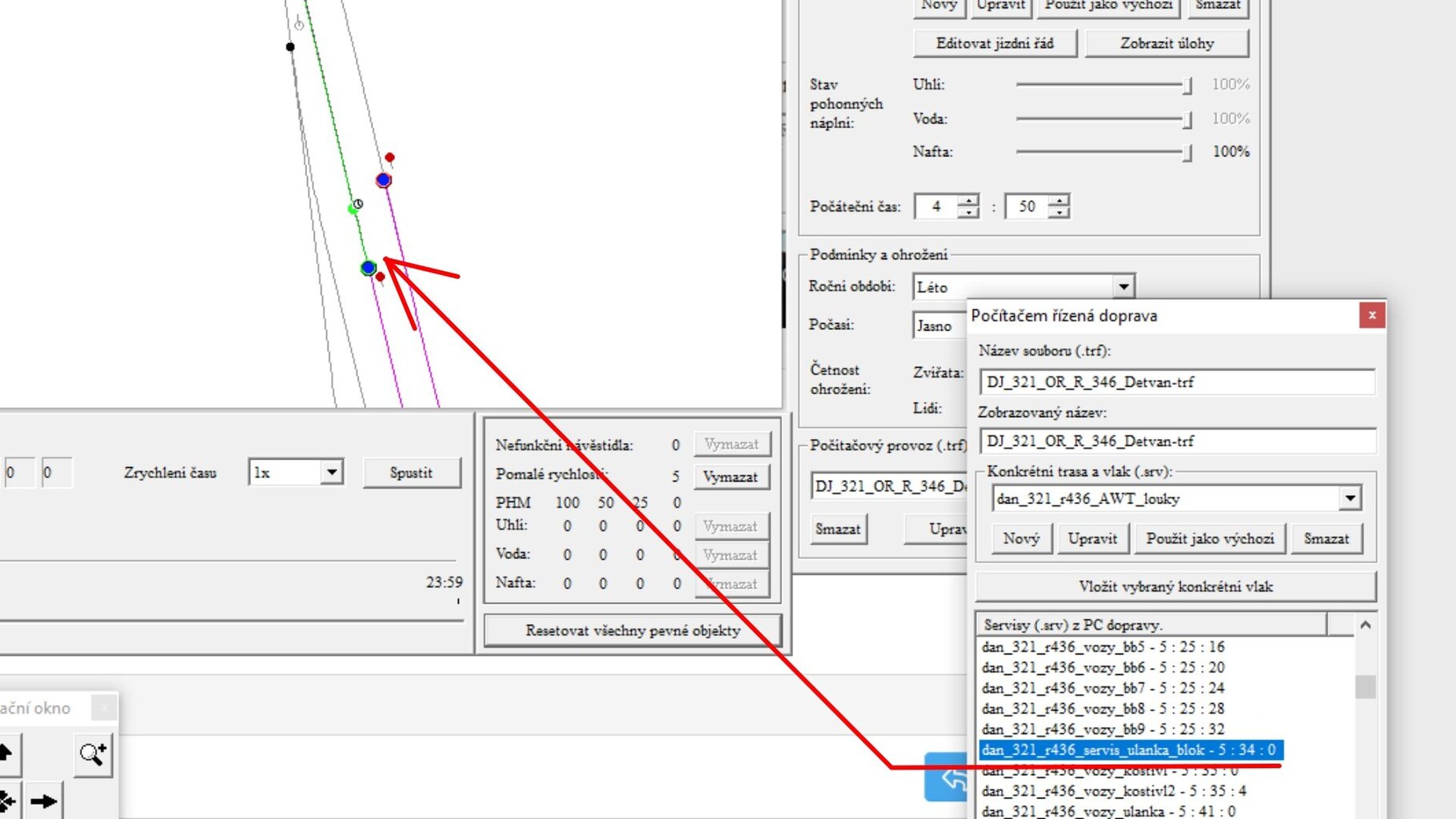Click Vložit vybraný konkrétní vlak button
The image size is (1456, 819).
(1175, 586)
